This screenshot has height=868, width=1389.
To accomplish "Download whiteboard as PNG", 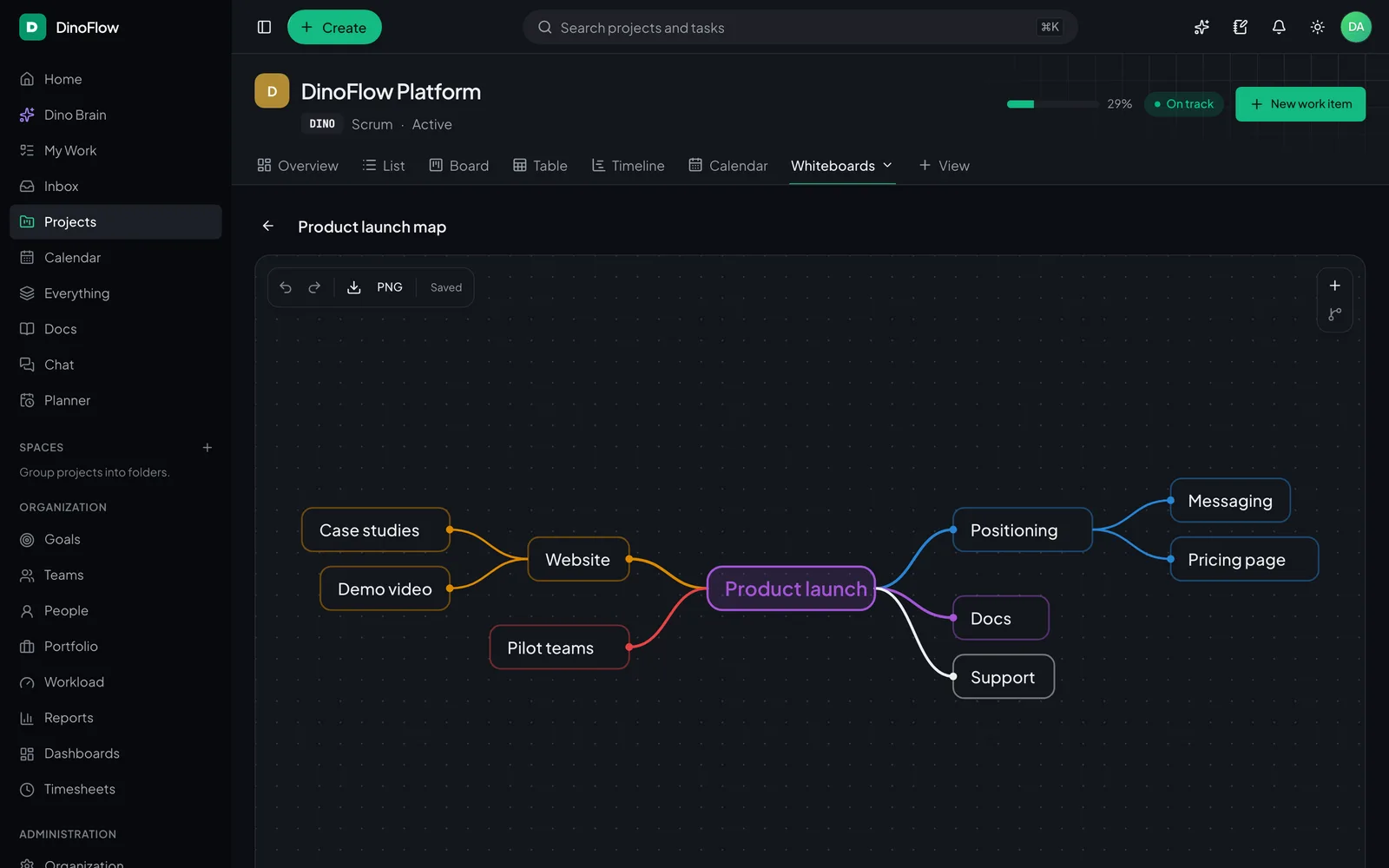I will click(x=376, y=287).
